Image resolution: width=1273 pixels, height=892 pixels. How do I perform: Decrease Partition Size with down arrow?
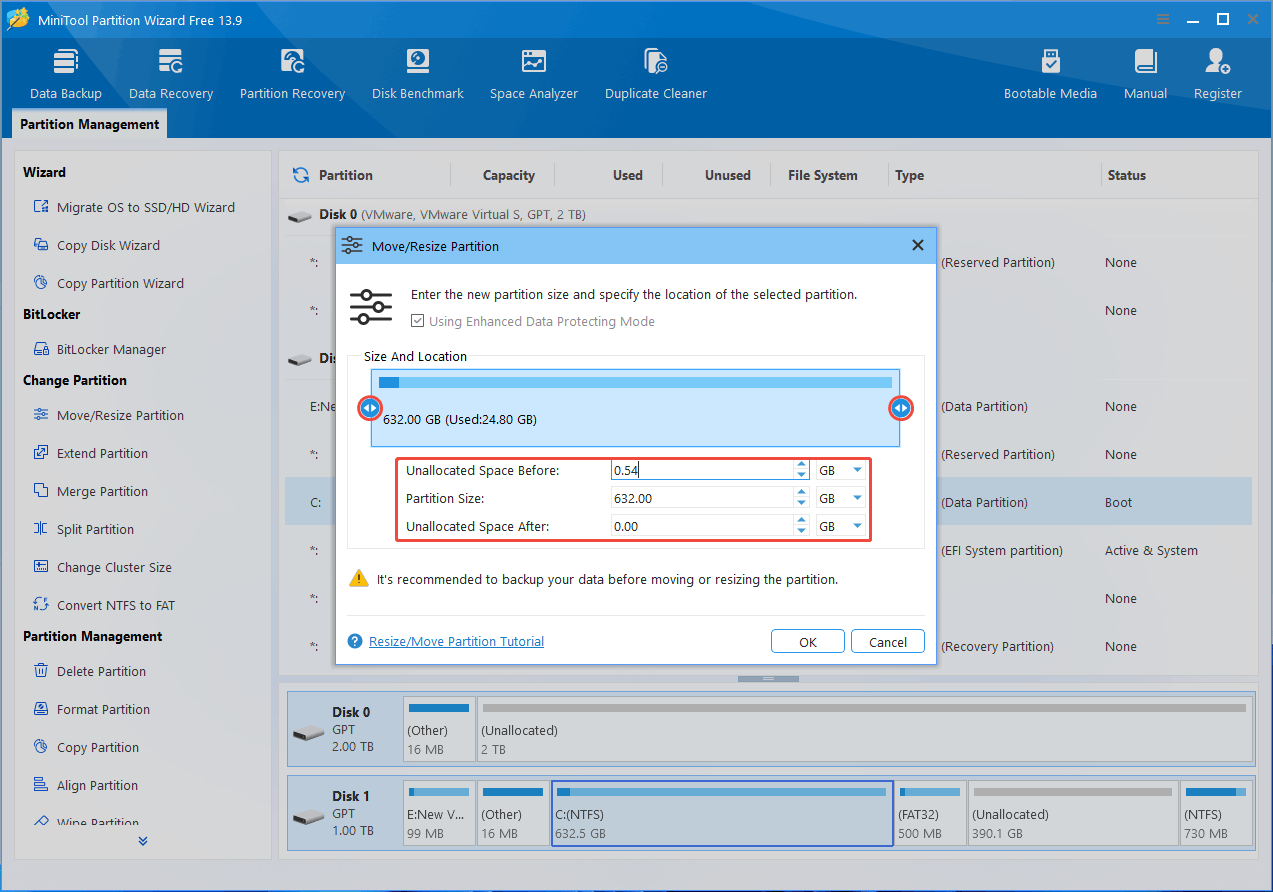click(801, 503)
